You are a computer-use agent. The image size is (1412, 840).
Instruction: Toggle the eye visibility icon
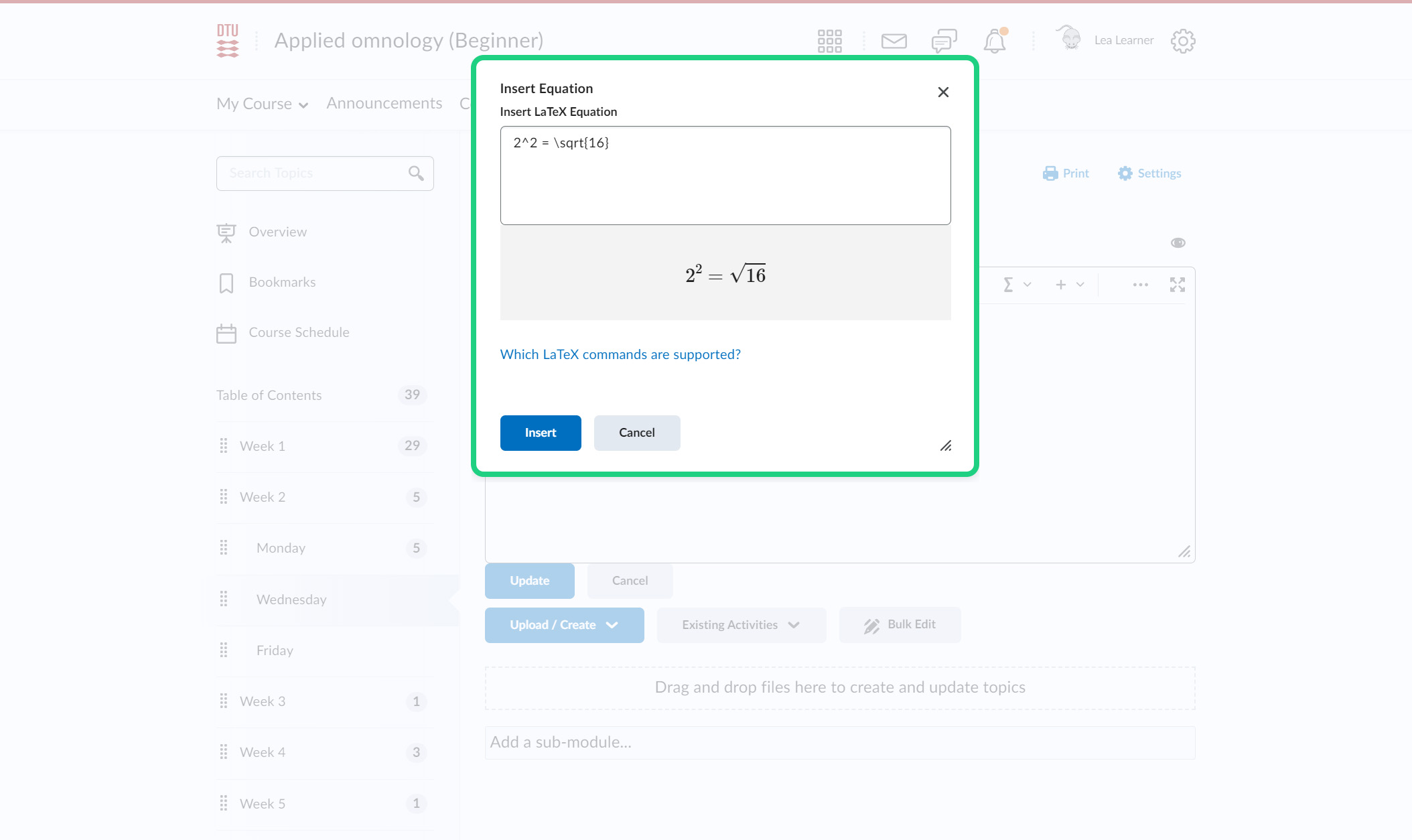(x=1178, y=242)
